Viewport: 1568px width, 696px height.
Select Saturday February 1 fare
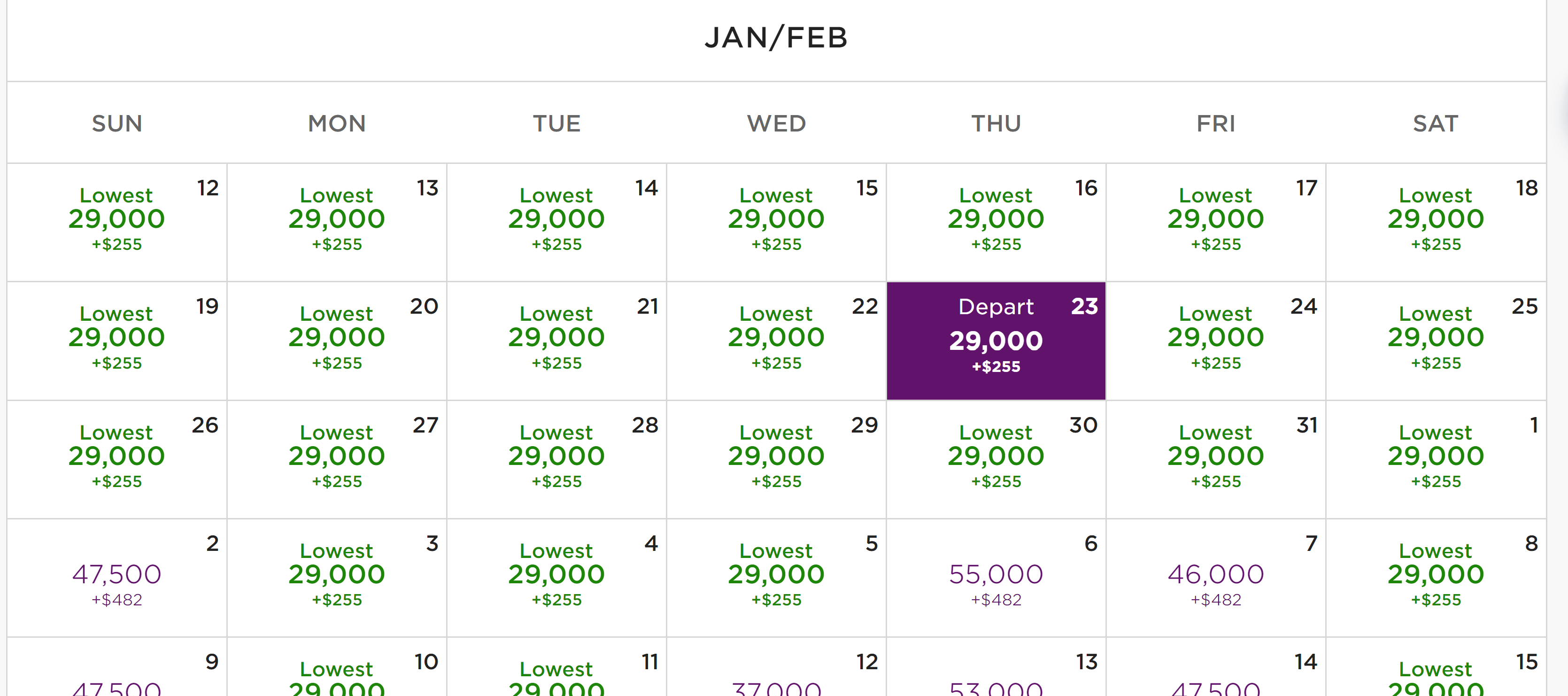(x=1435, y=456)
